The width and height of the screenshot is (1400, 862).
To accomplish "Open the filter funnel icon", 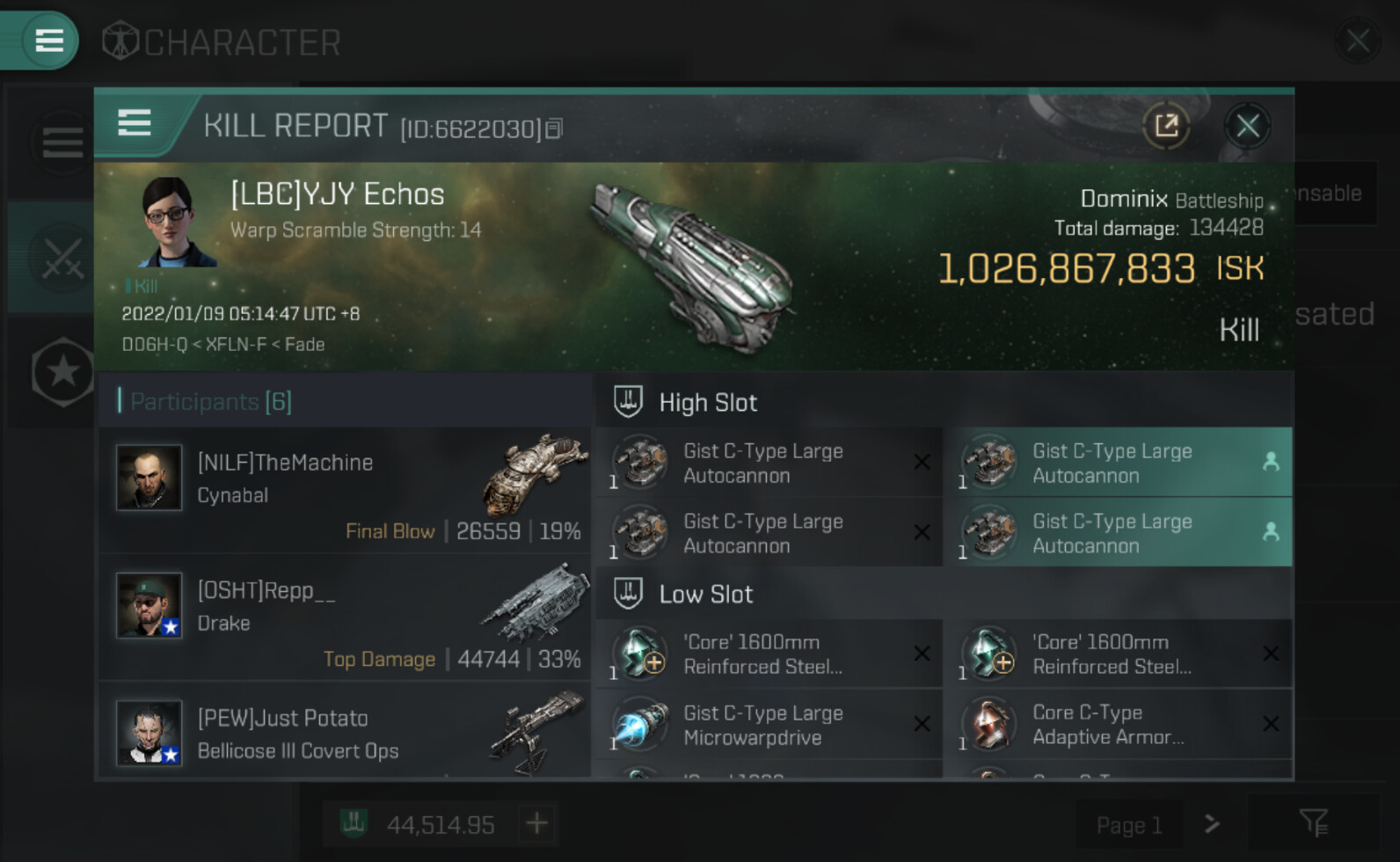I will coord(1314,824).
